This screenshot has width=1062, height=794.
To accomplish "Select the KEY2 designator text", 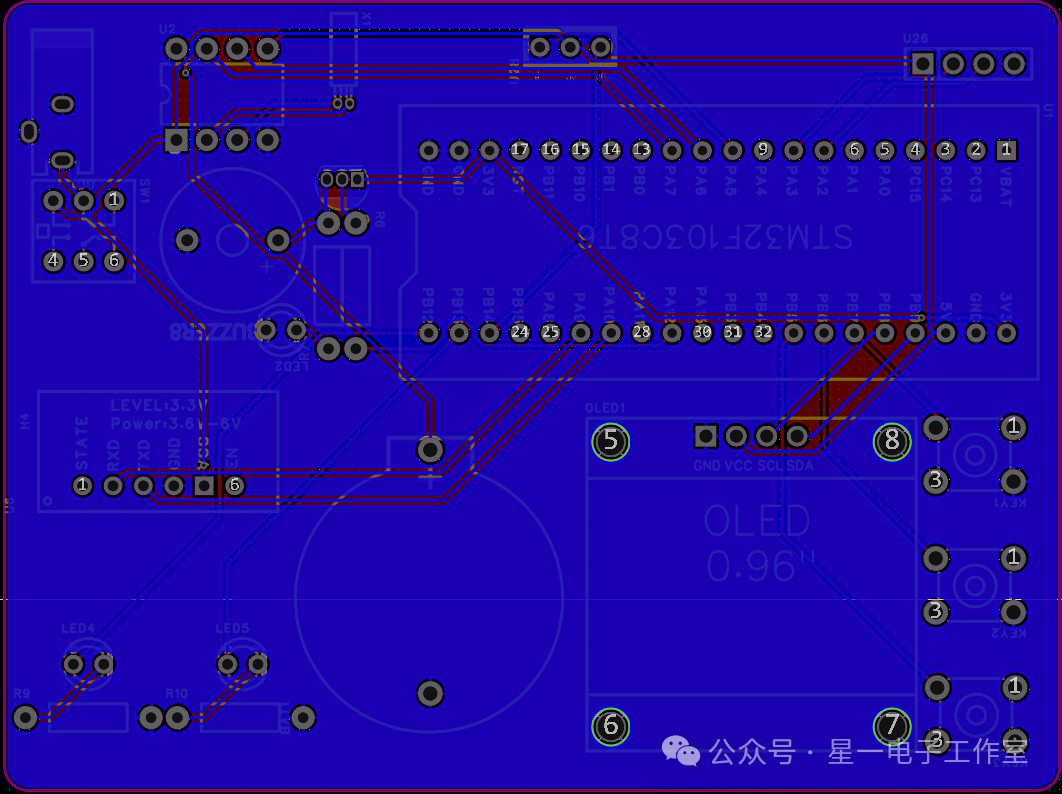I will coord(1010,633).
